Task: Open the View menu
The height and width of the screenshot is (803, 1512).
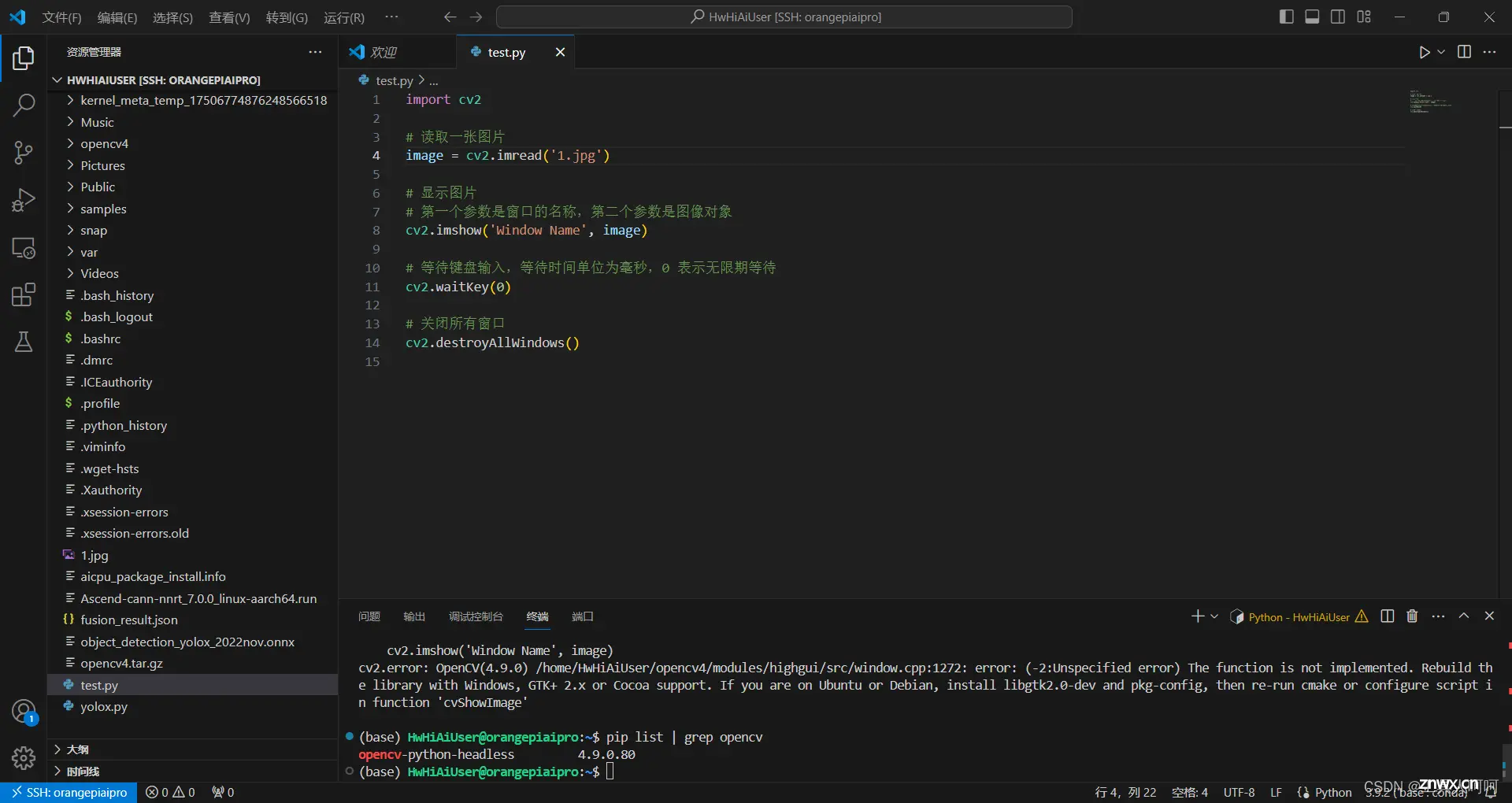Action: coord(229,17)
